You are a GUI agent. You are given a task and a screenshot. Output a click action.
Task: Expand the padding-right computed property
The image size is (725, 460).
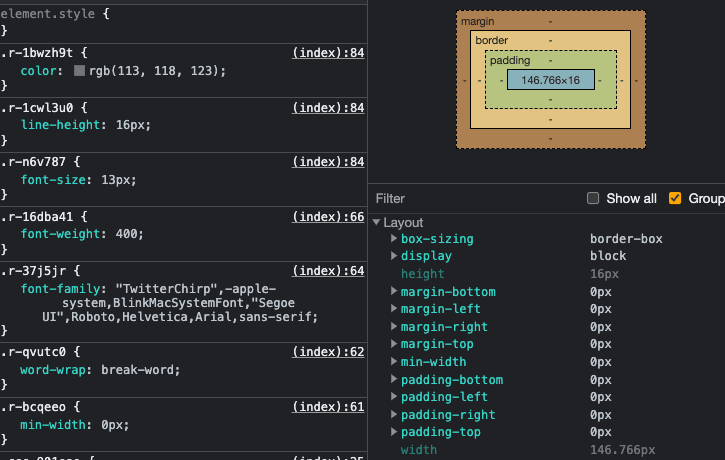tap(393, 414)
